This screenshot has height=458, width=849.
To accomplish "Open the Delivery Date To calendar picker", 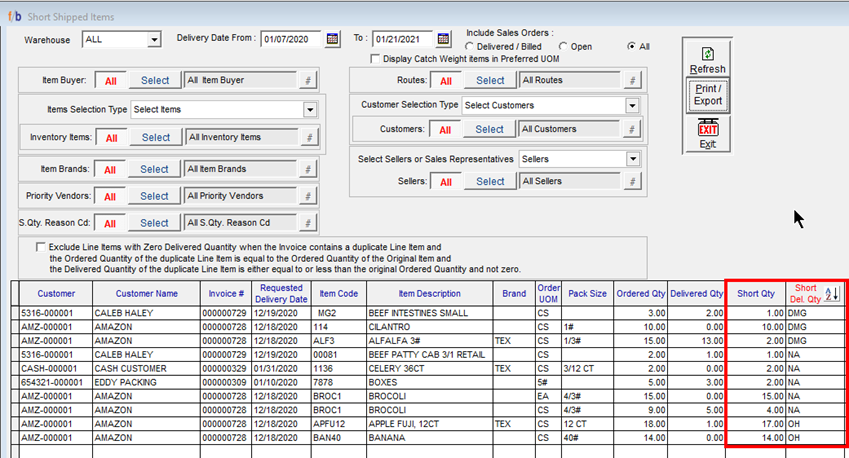I will point(444,39).
